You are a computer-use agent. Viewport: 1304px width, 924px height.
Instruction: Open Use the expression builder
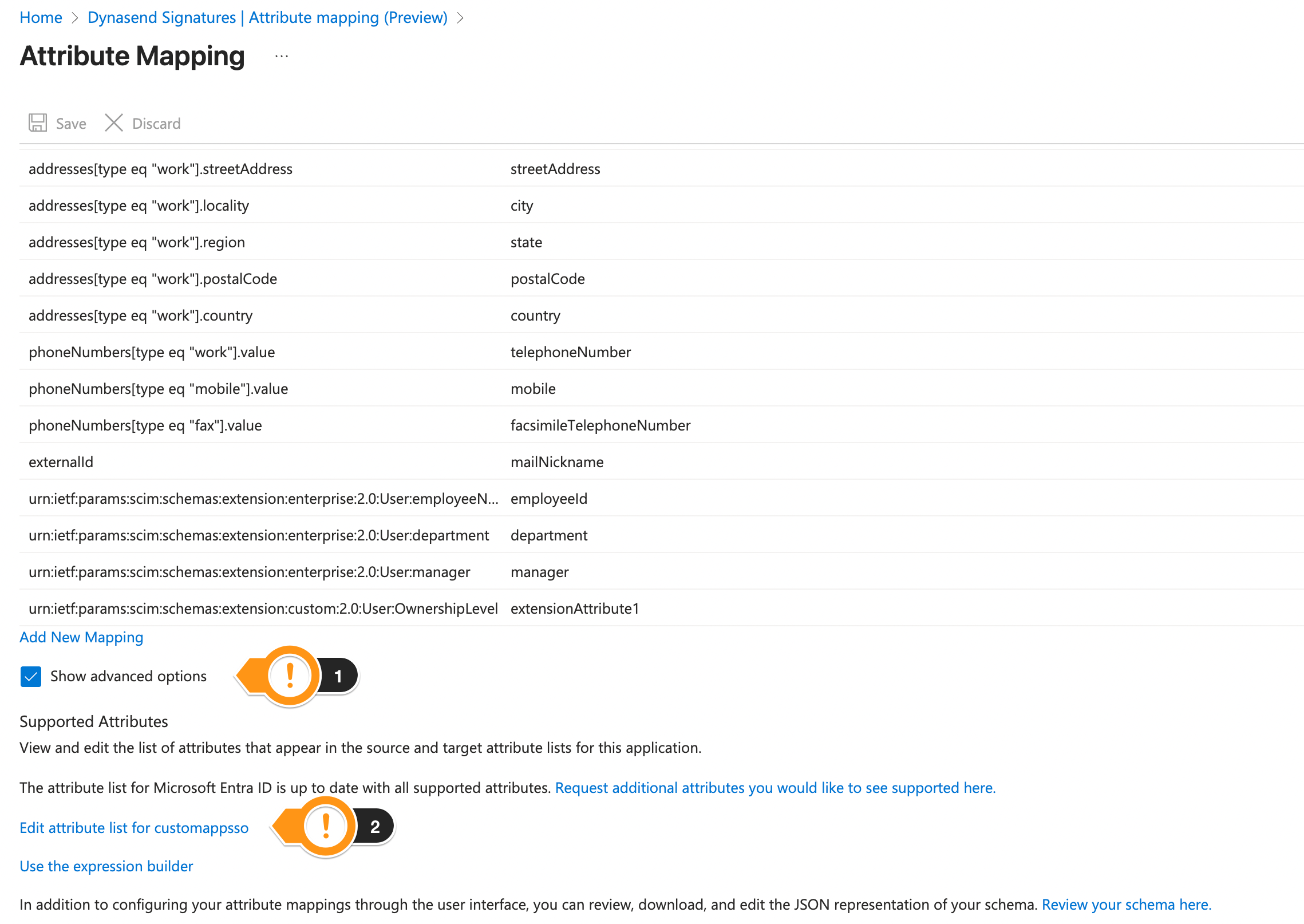pyautogui.click(x=105, y=866)
